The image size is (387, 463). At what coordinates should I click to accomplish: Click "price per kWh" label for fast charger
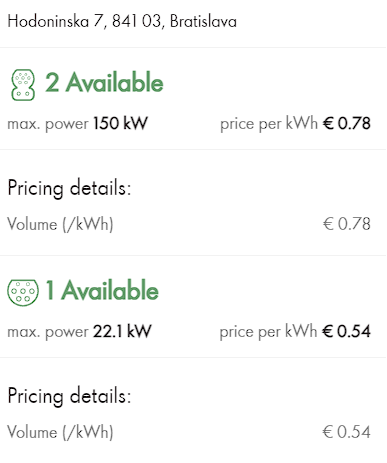coord(269,124)
